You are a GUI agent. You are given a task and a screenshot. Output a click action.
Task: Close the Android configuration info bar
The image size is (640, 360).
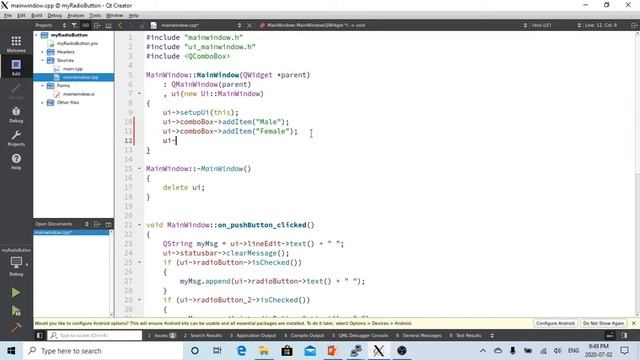[633, 323]
